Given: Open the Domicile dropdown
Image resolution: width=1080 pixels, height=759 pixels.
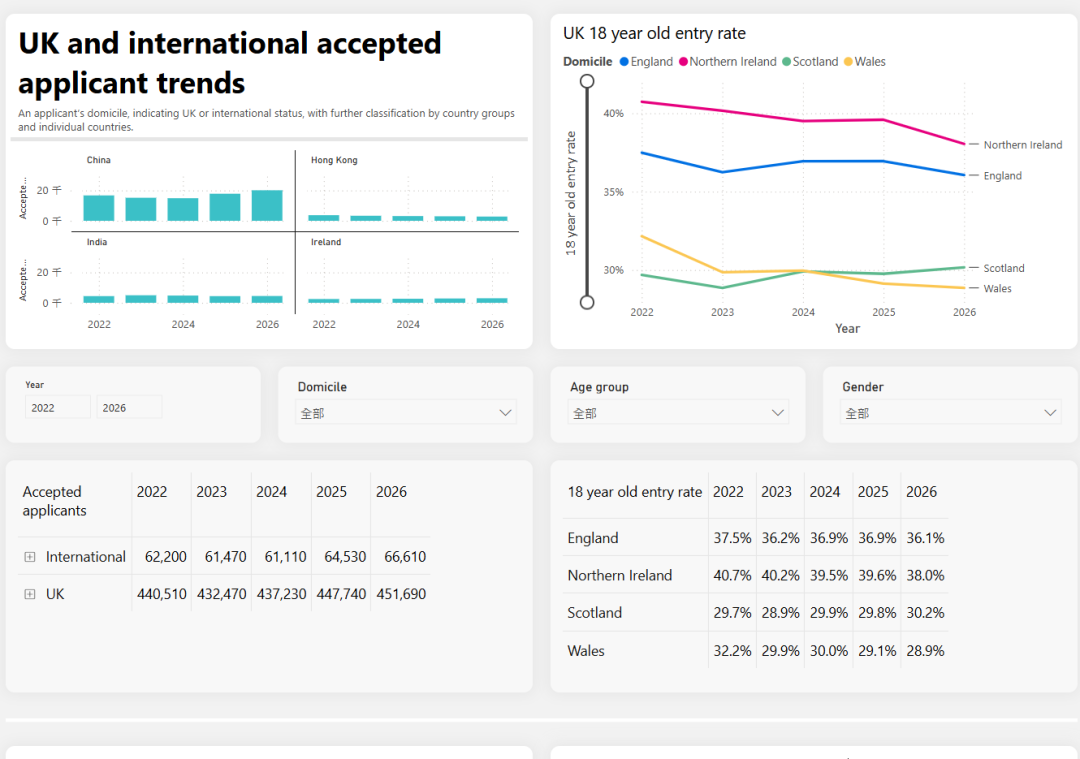Looking at the screenshot, I should pyautogui.click(x=406, y=413).
